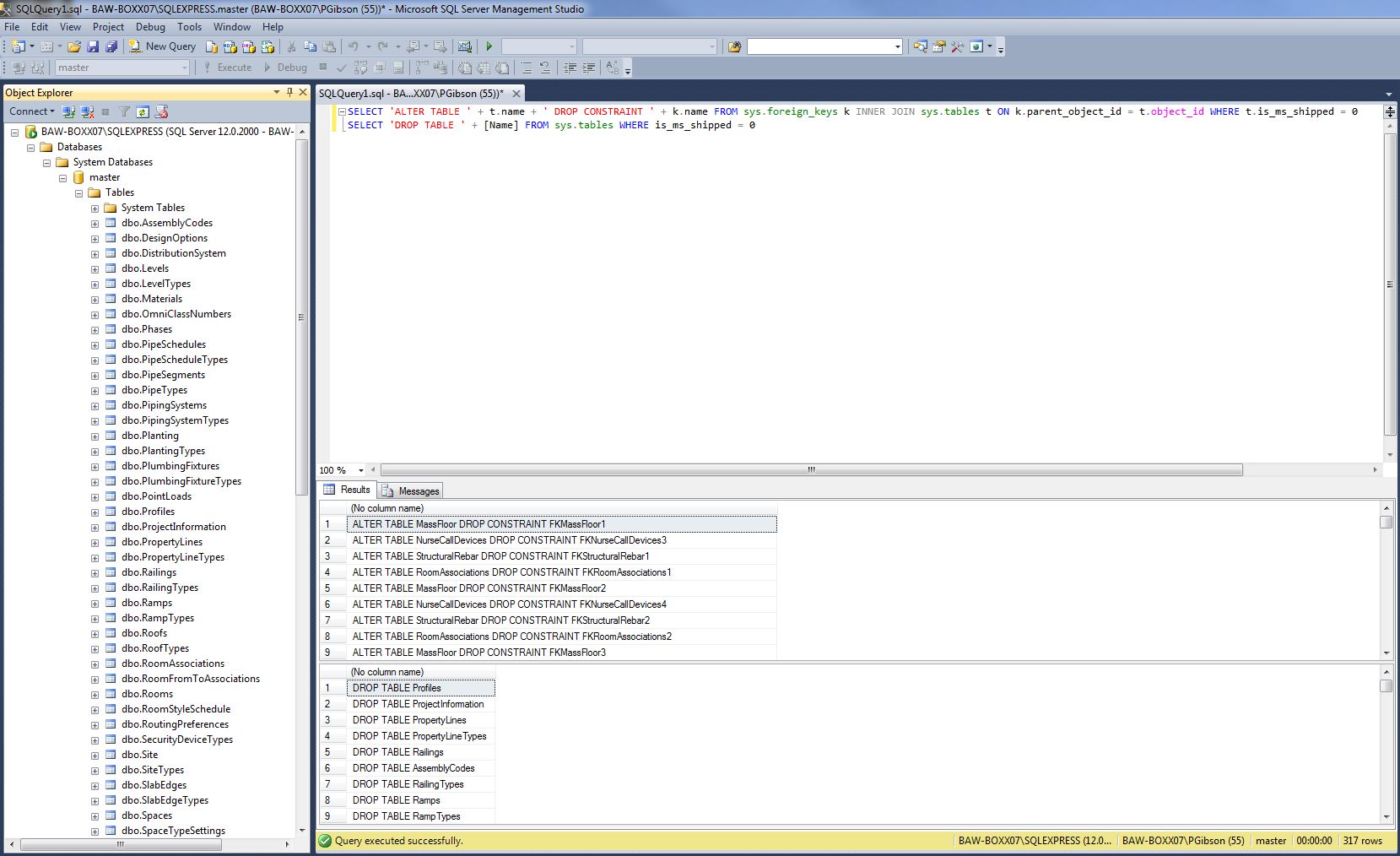Select the Results tab
Screen dimensions: 1400x856
347,490
